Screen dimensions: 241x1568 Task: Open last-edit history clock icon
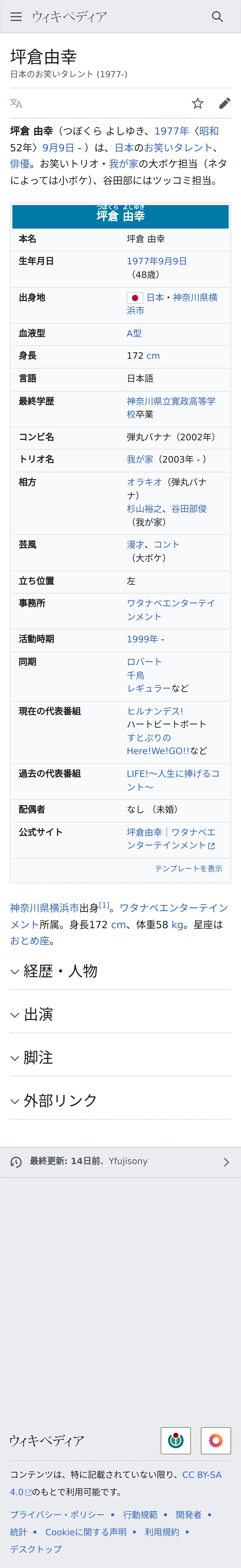(16, 1162)
